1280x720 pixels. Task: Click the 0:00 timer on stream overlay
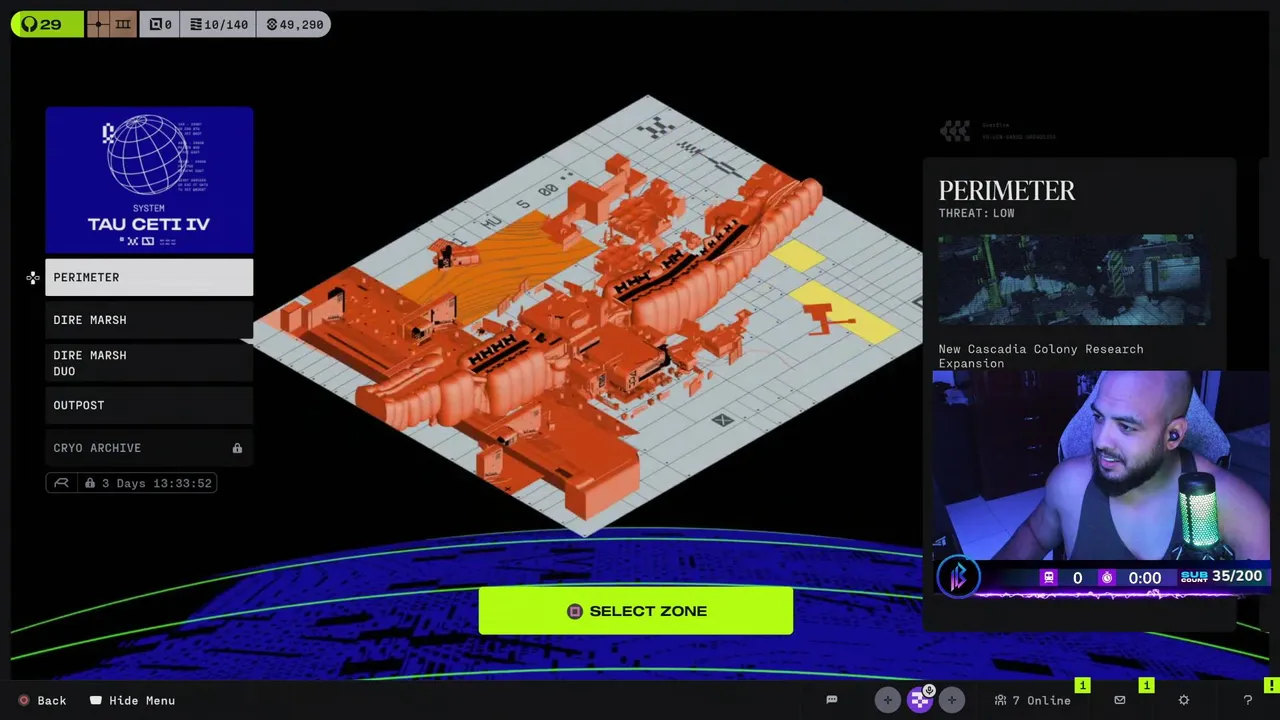click(x=1145, y=578)
